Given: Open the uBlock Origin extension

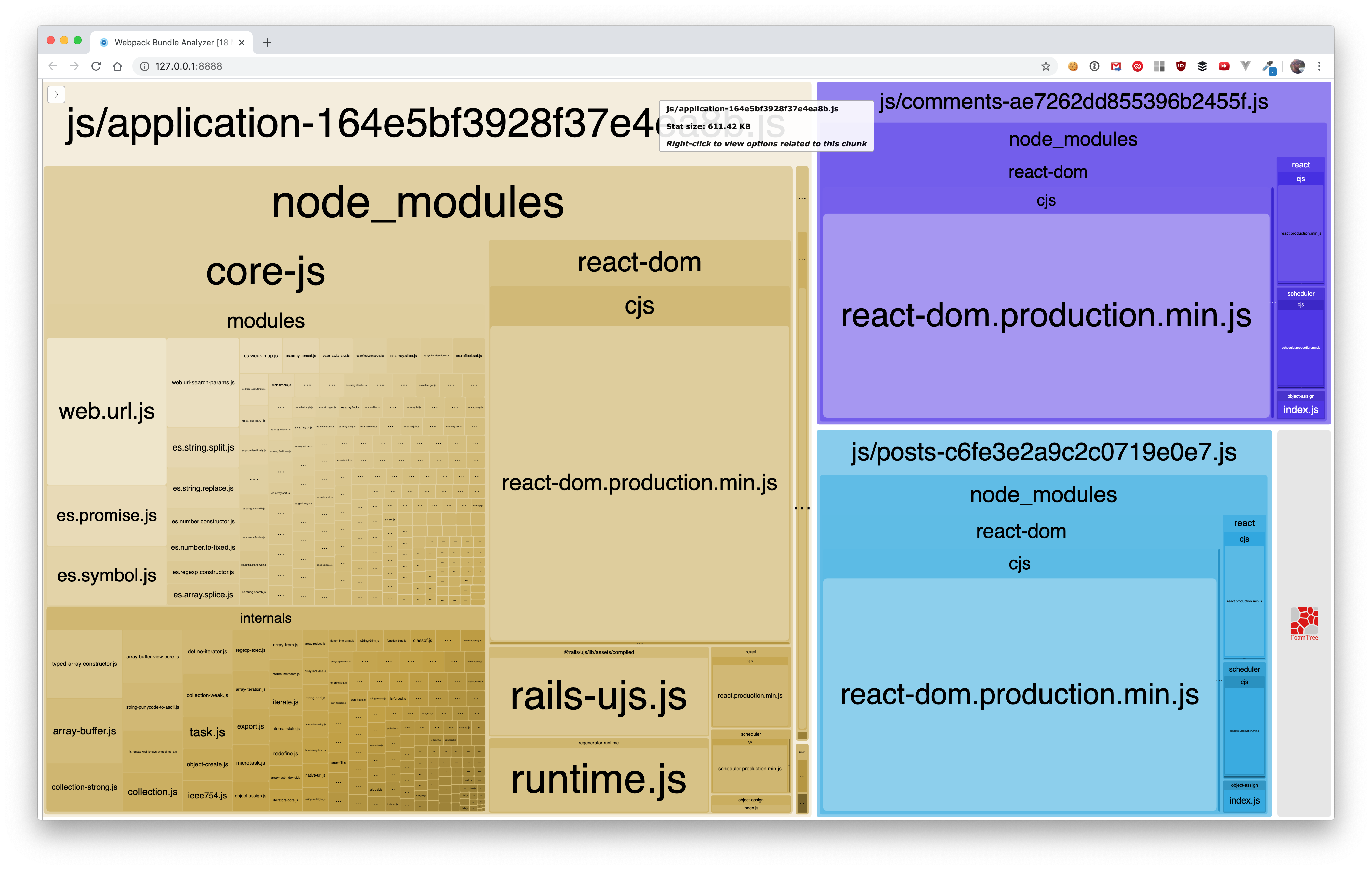Looking at the screenshot, I should [1181, 66].
